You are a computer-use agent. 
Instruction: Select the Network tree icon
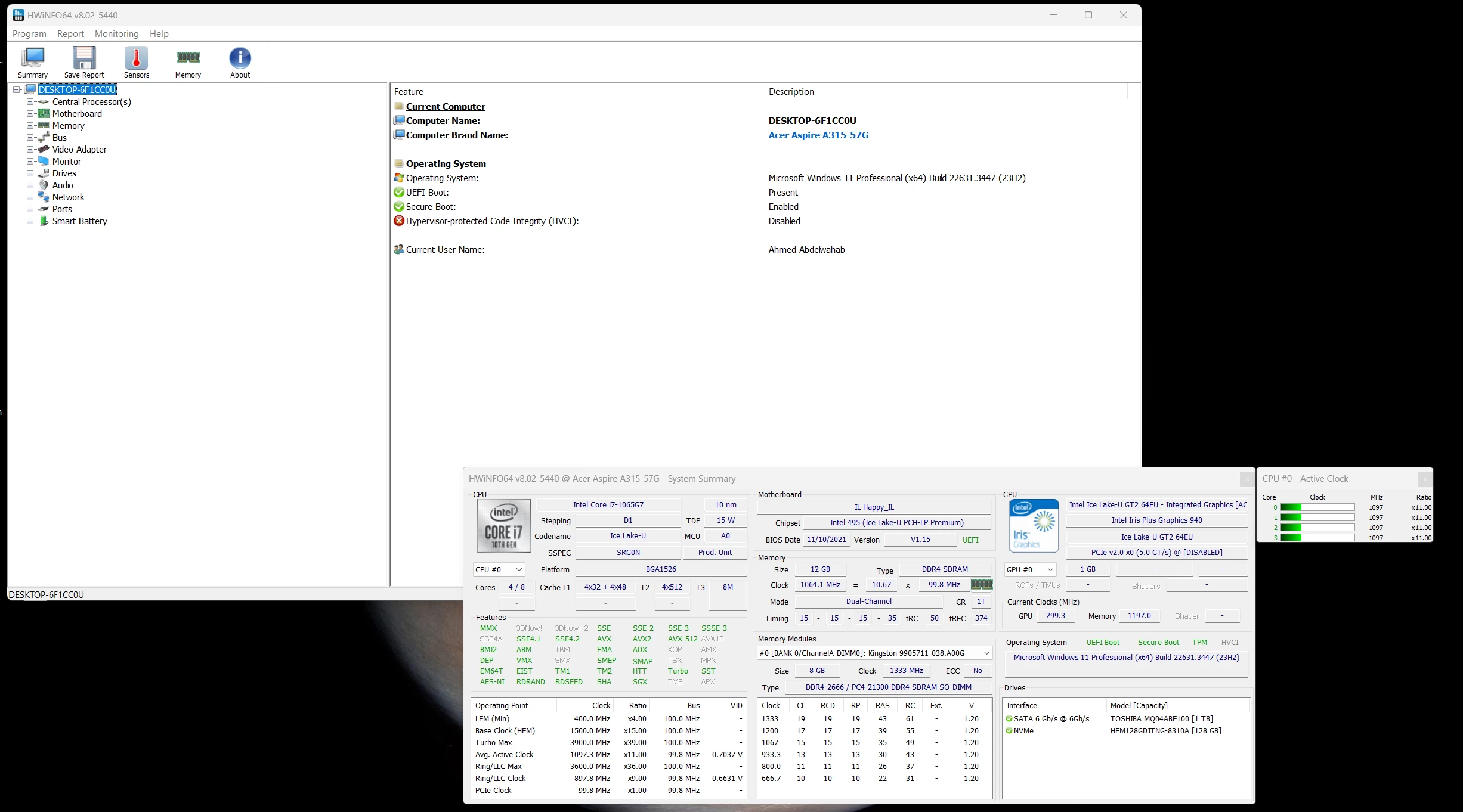[x=44, y=197]
